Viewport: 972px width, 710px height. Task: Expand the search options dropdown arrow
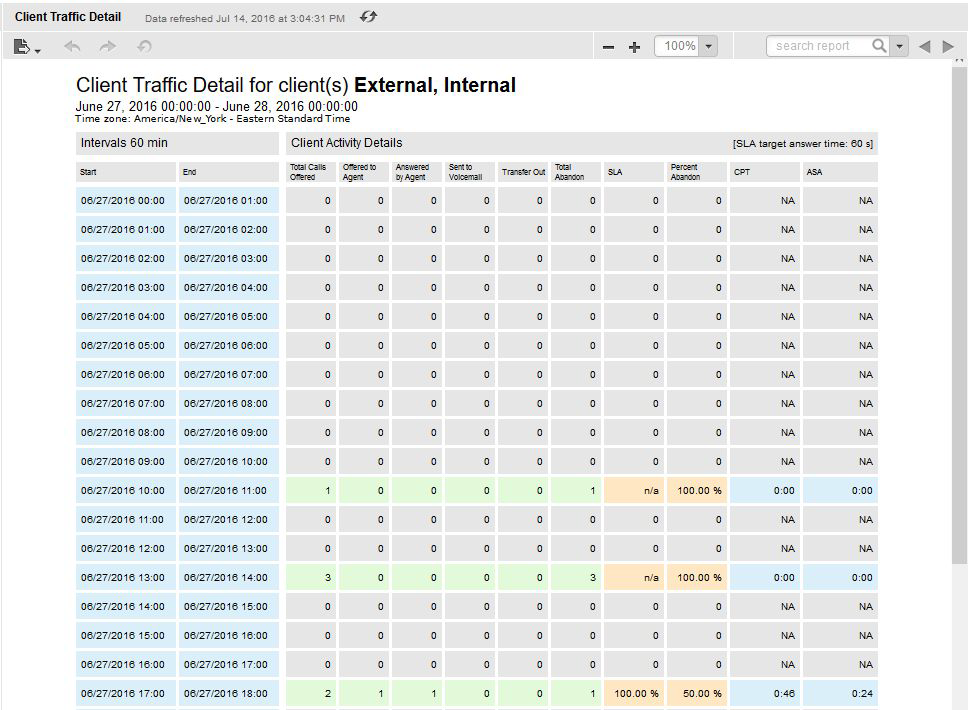point(900,46)
